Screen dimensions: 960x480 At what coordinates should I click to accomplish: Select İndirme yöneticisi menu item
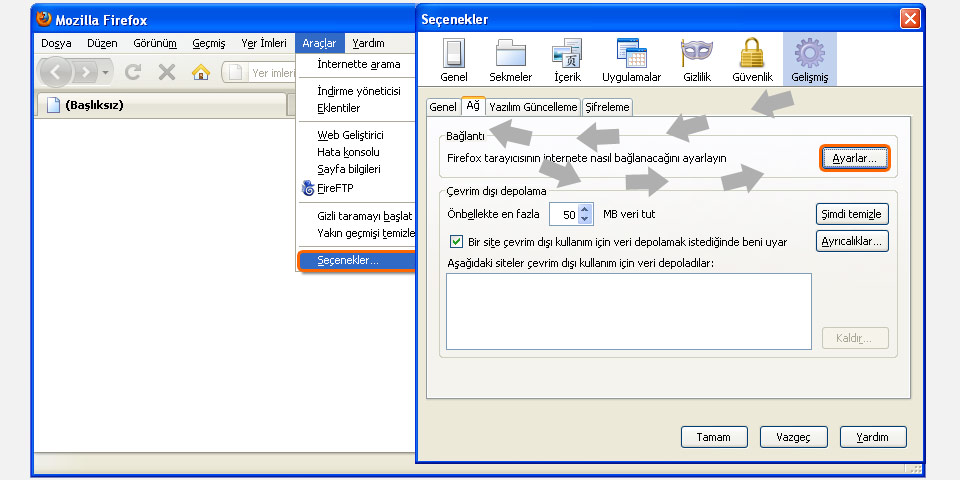coord(357,91)
